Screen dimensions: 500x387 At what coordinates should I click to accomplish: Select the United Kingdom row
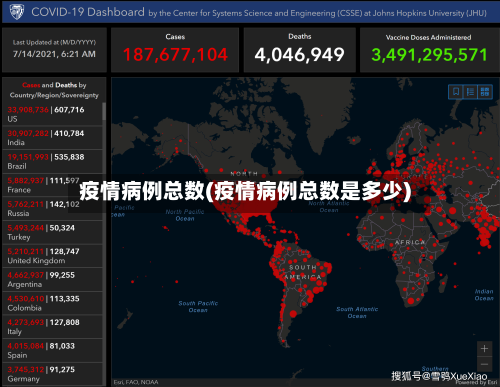52,256
